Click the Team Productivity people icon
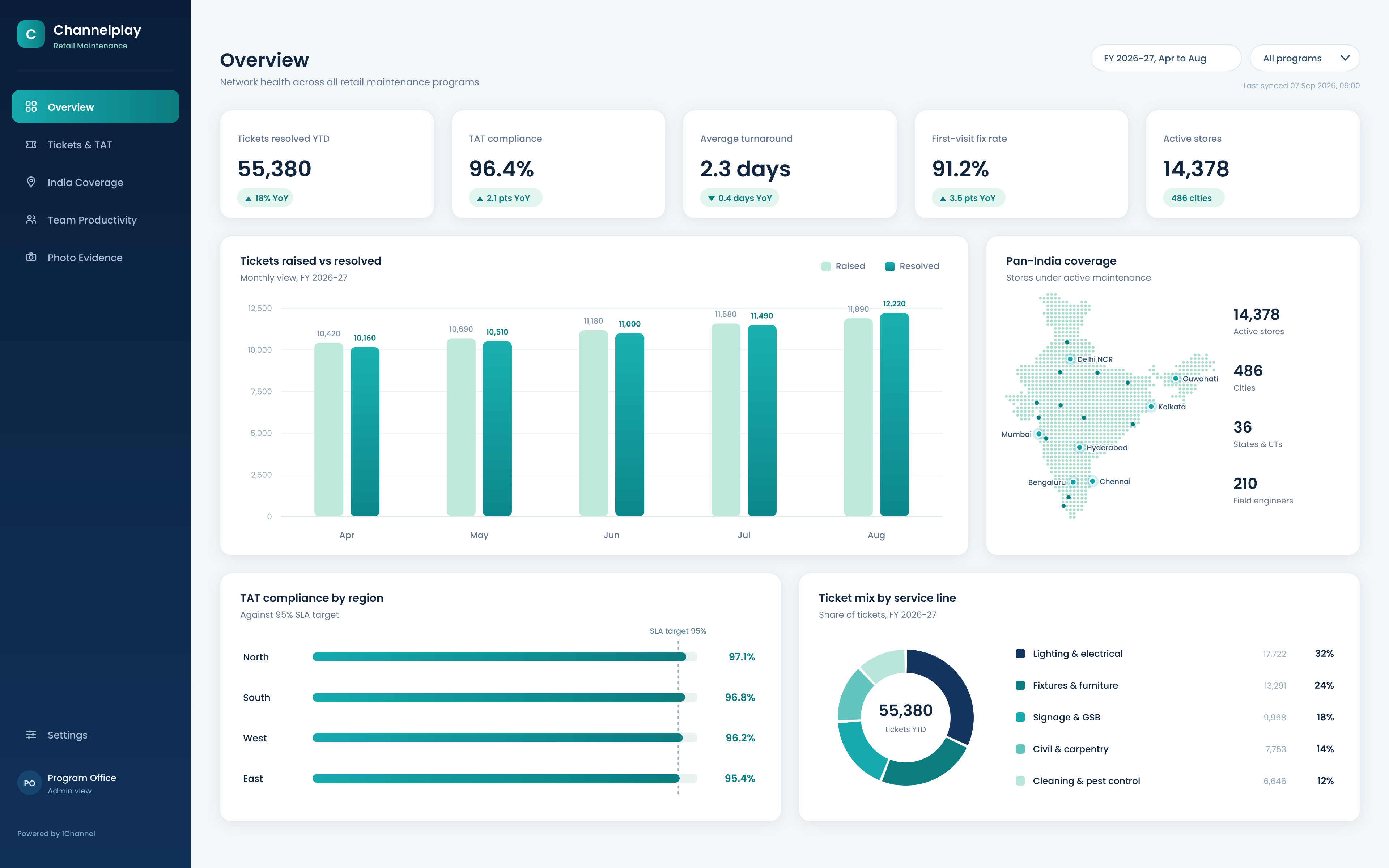 (x=31, y=219)
